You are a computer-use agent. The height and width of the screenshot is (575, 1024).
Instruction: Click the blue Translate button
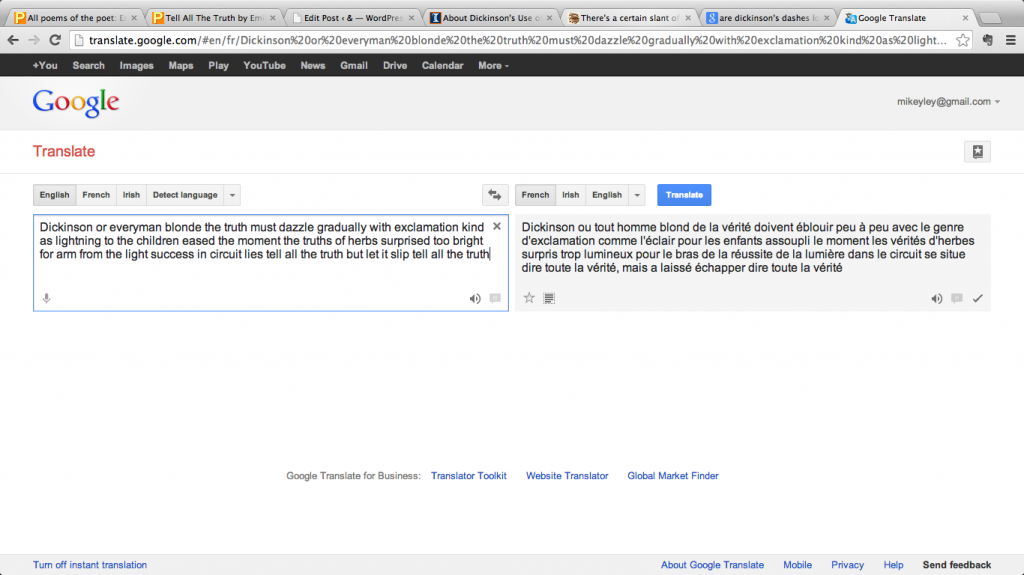click(x=684, y=195)
